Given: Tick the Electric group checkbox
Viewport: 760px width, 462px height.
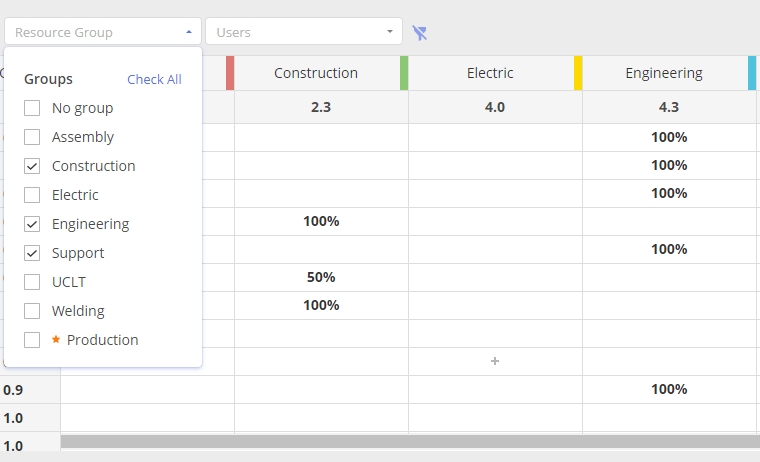Looking at the screenshot, I should coord(32,195).
